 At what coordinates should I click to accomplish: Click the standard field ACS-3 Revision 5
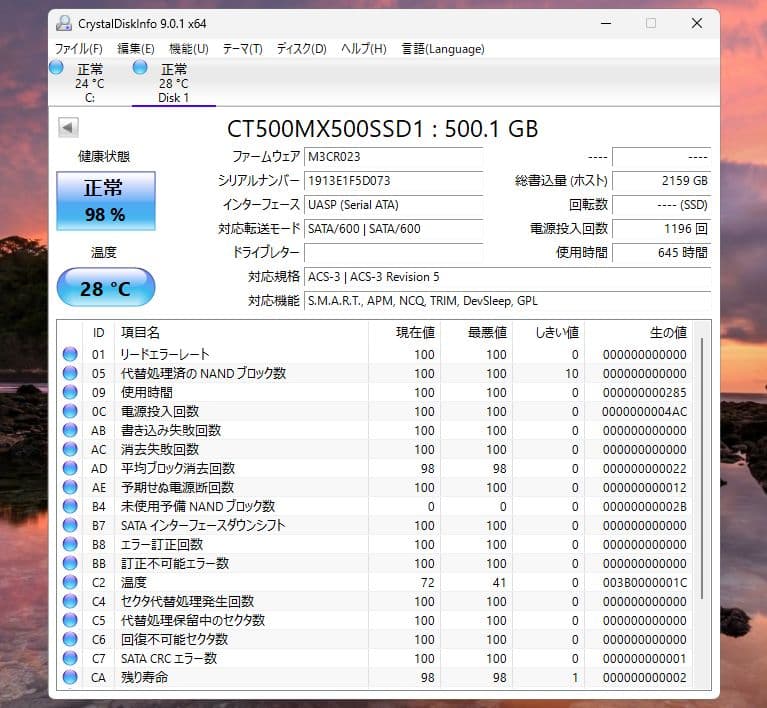[507, 276]
